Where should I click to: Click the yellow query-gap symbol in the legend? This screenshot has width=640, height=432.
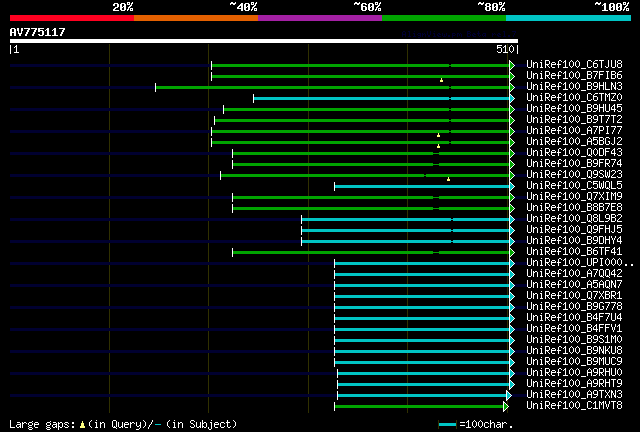point(82,425)
